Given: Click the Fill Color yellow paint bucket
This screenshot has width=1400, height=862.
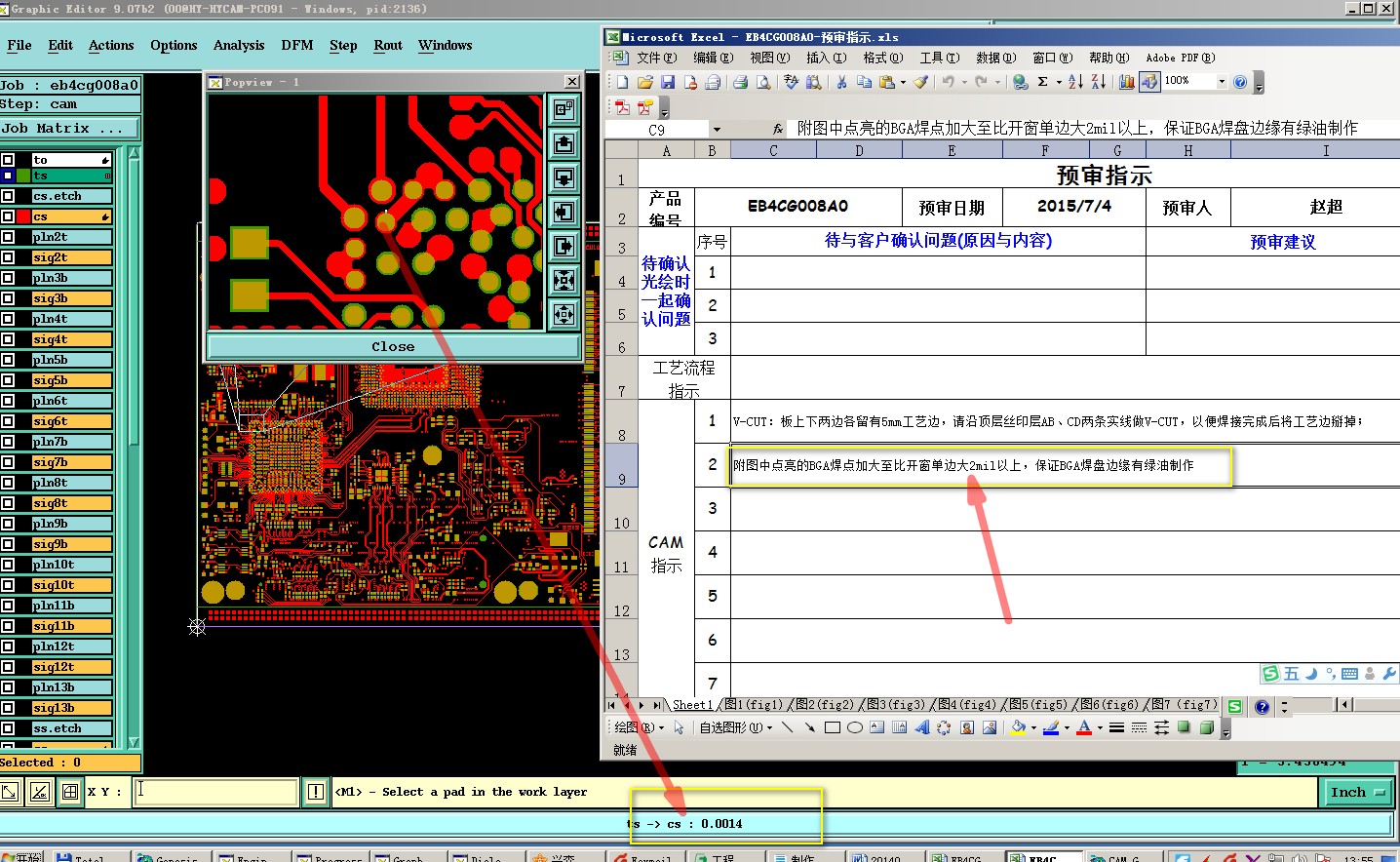Looking at the screenshot, I should pyautogui.click(x=1019, y=727).
